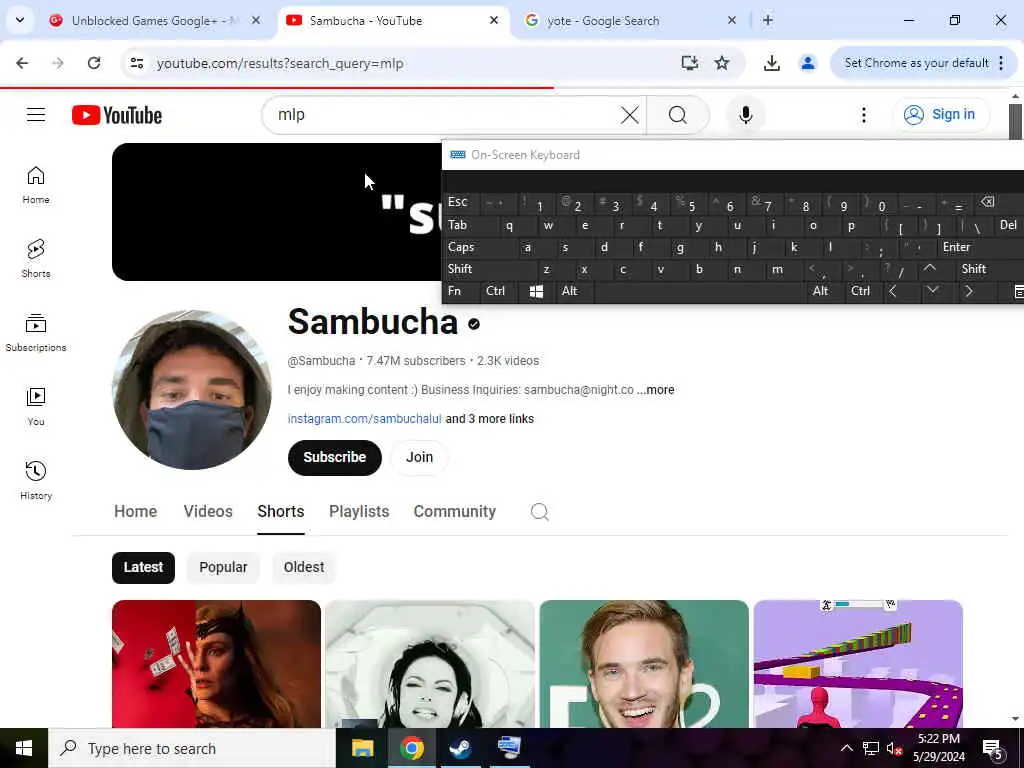Open Subscriptions in the sidebar

[36, 332]
